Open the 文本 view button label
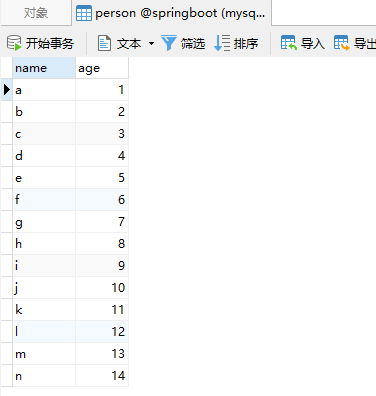Image resolution: width=376 pixels, height=396 pixels. (x=129, y=44)
